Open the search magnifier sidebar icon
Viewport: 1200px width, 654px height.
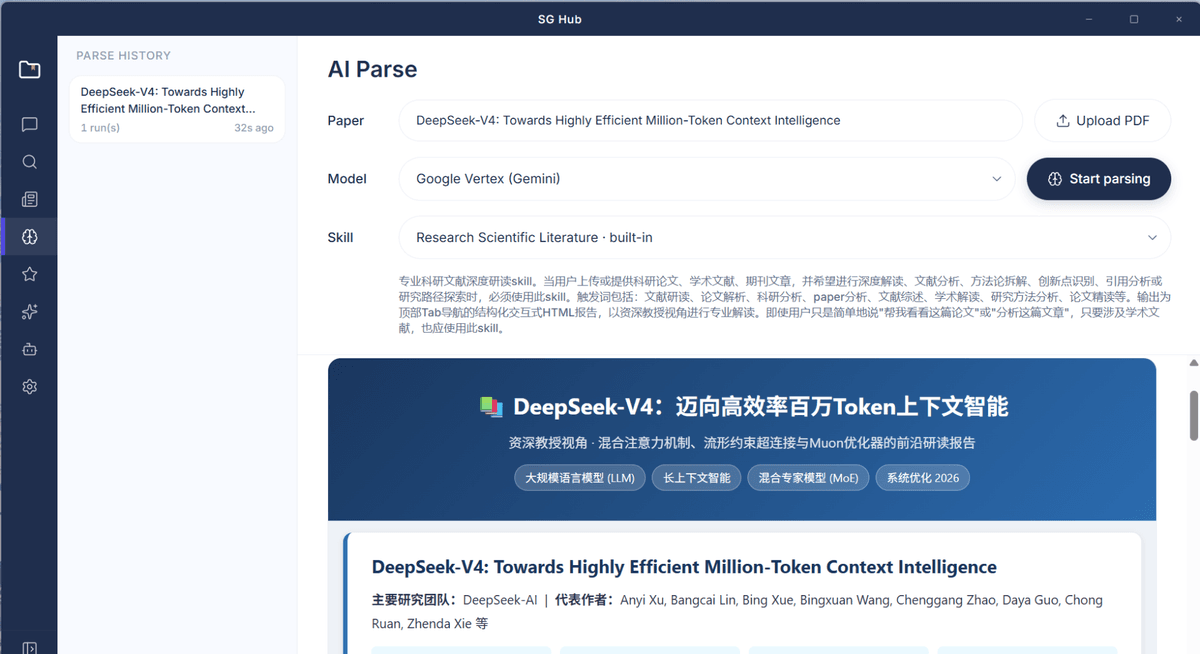tap(29, 162)
